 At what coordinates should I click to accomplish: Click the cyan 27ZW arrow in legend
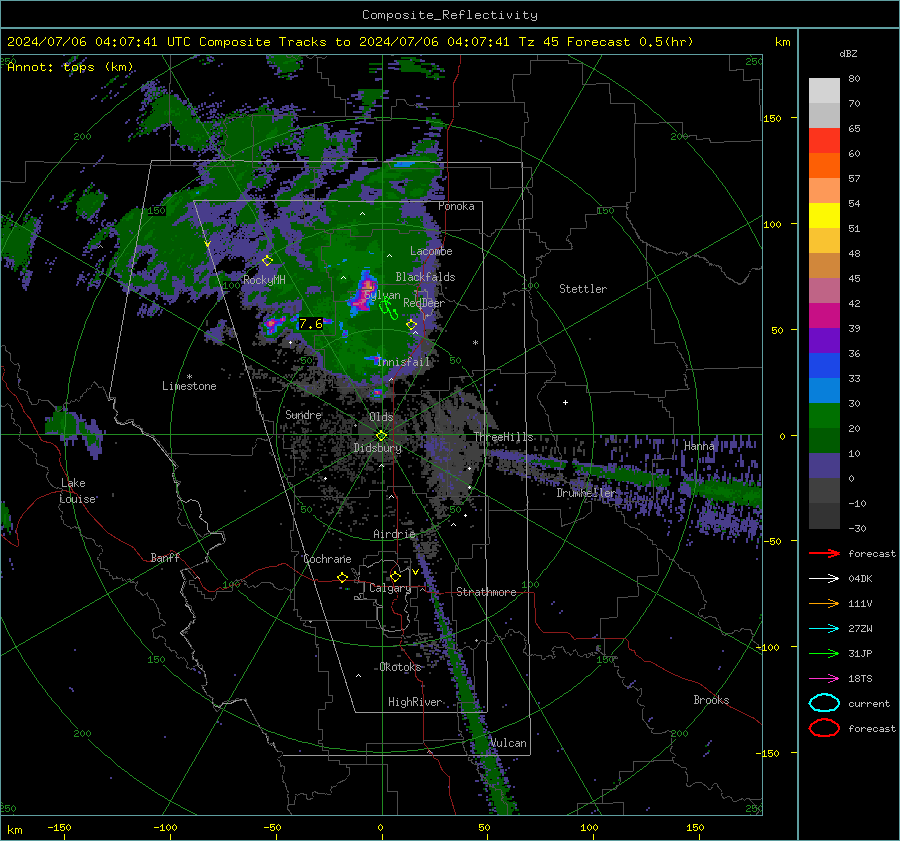(824, 629)
